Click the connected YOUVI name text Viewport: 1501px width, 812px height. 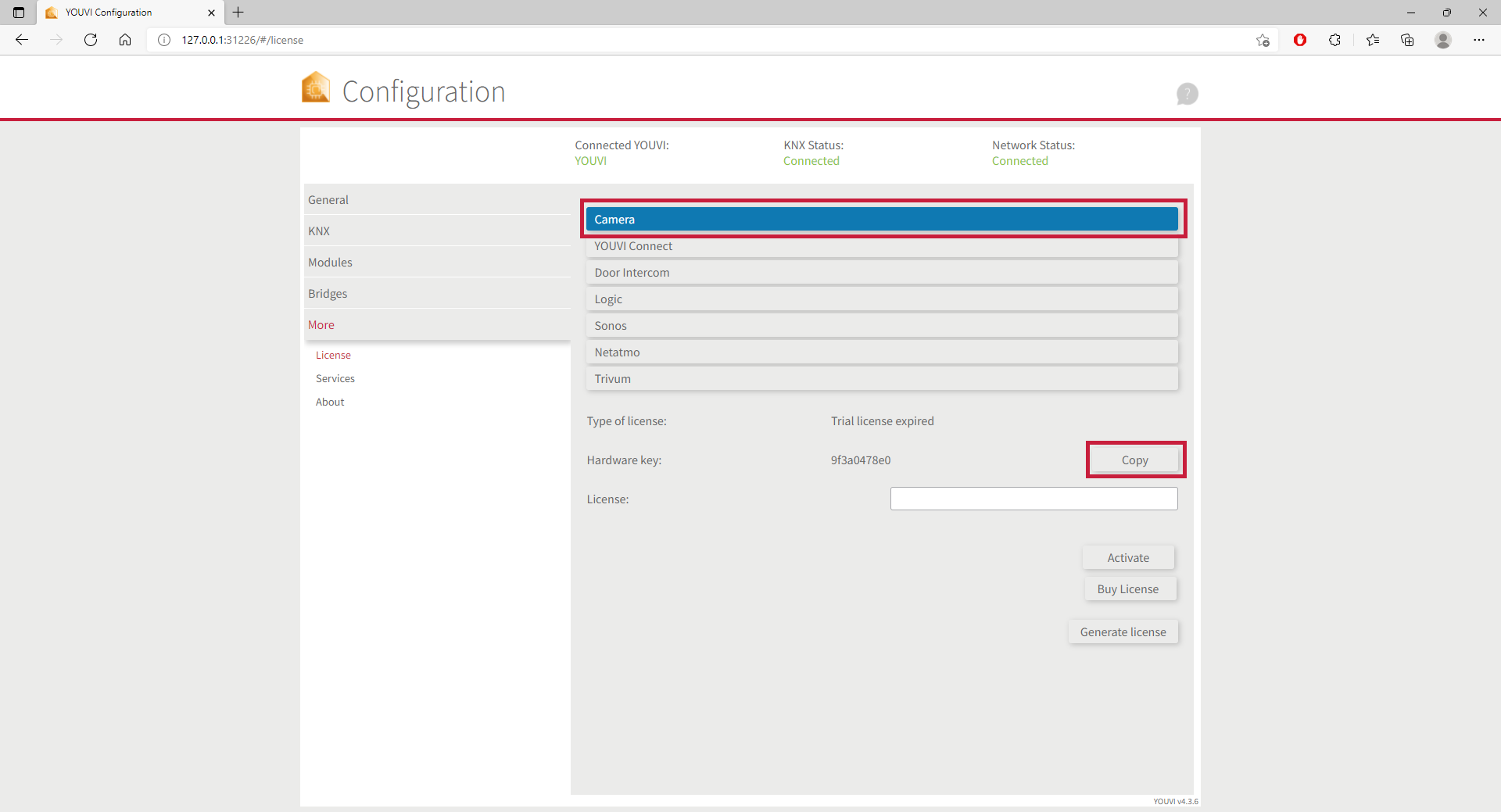[590, 161]
